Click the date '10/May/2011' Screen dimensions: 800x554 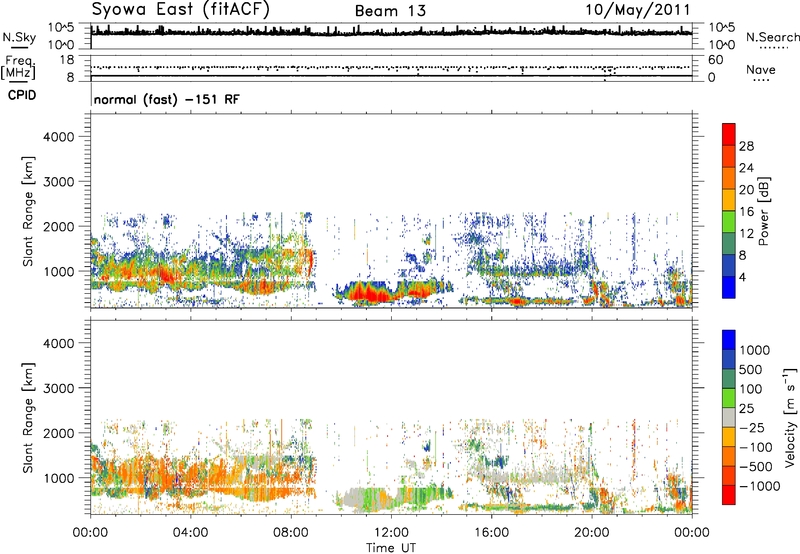(638, 9)
